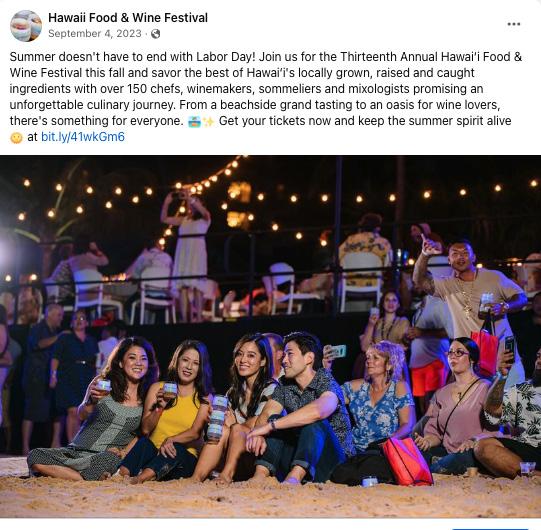Click the beach umbrella emoji in post
Image resolution: width=541 pixels, height=530 pixels.
pos(194,121)
